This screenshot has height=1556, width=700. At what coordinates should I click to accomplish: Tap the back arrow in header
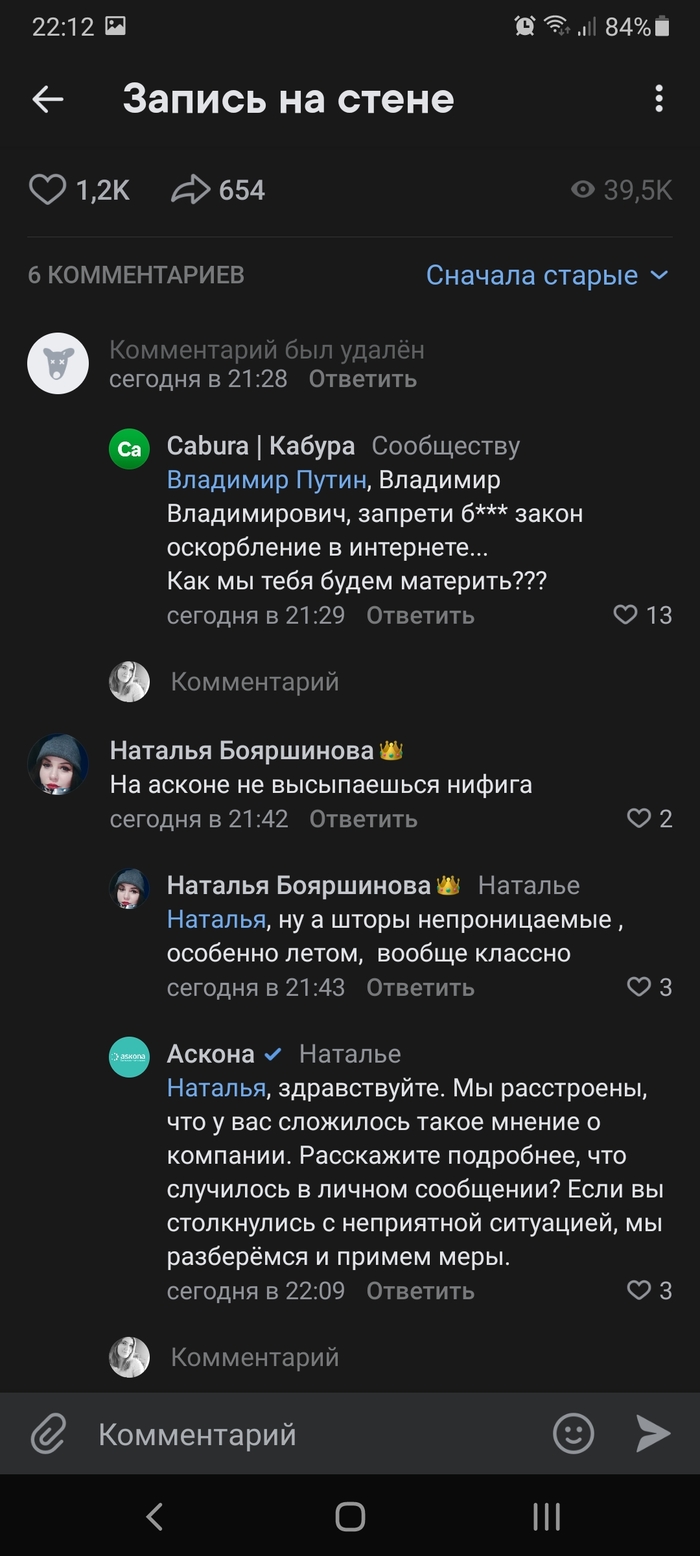[47, 99]
